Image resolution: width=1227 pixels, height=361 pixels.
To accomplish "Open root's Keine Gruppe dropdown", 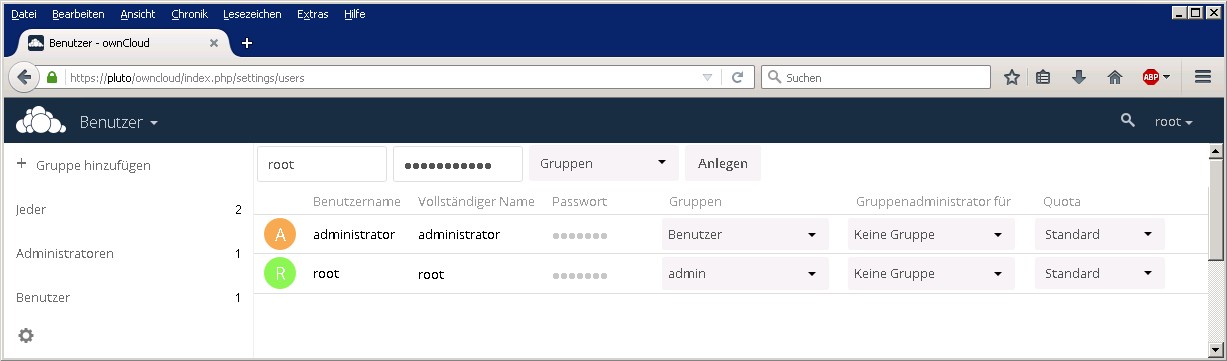I will tap(931, 273).
